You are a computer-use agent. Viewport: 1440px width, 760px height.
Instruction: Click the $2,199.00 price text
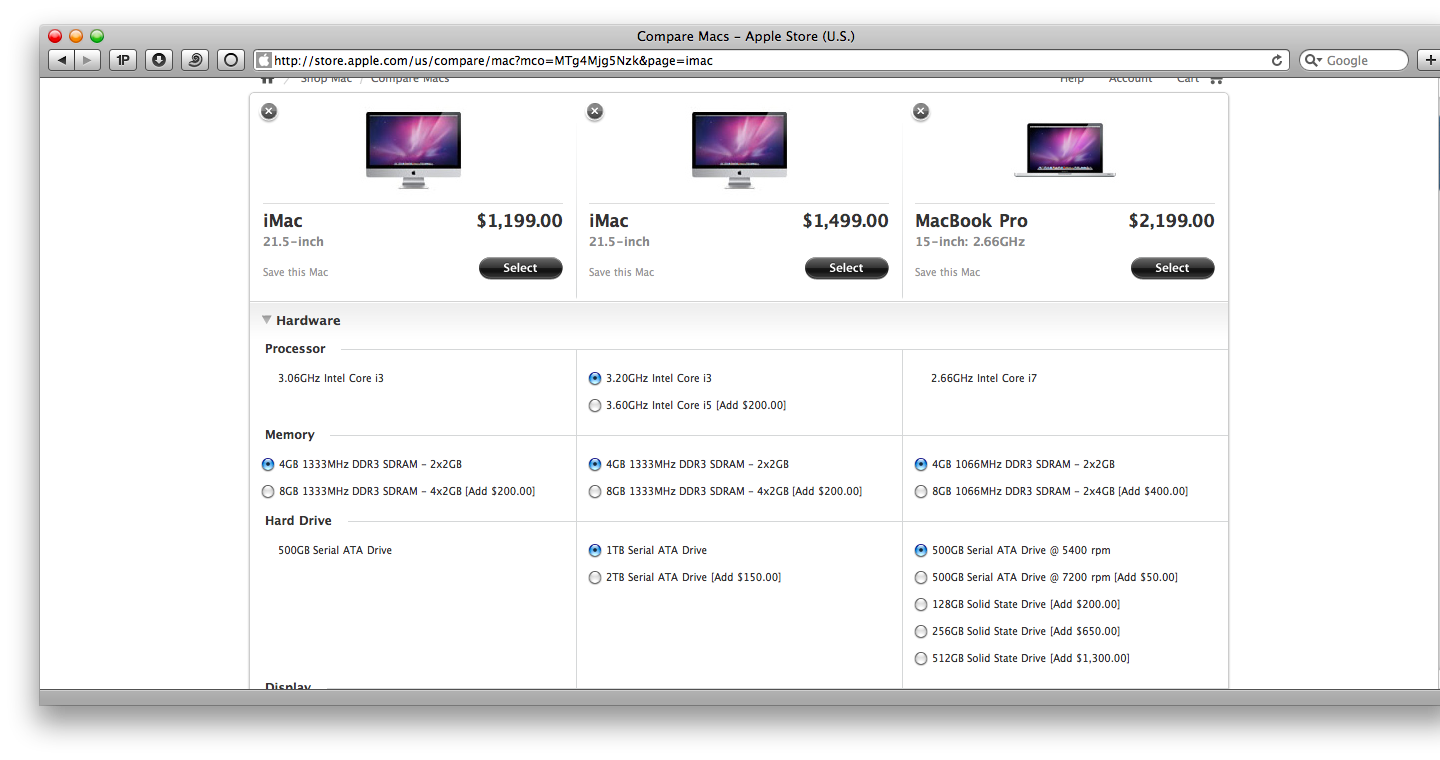1171,221
